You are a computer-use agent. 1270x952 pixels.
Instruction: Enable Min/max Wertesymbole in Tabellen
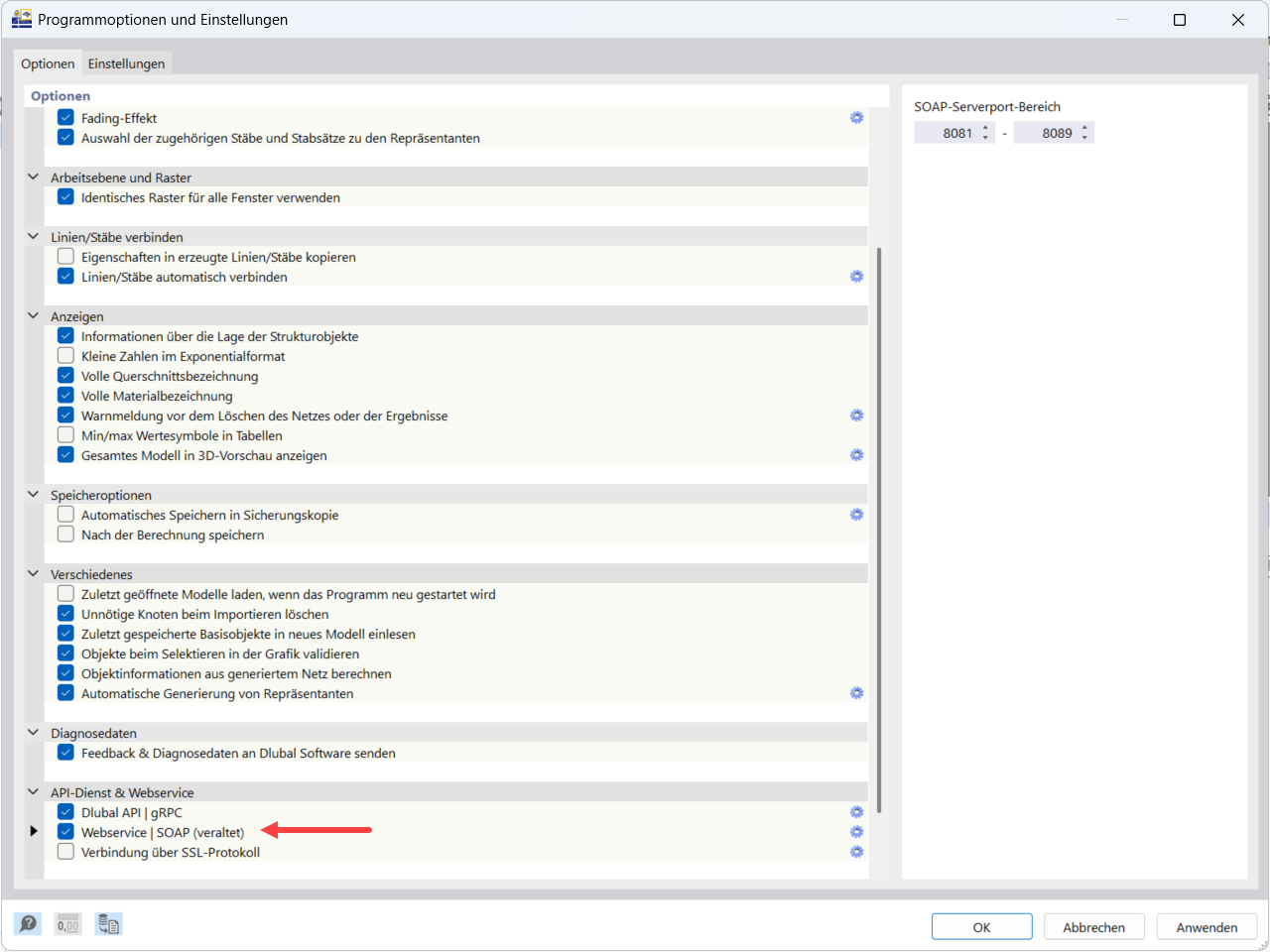[x=64, y=434]
